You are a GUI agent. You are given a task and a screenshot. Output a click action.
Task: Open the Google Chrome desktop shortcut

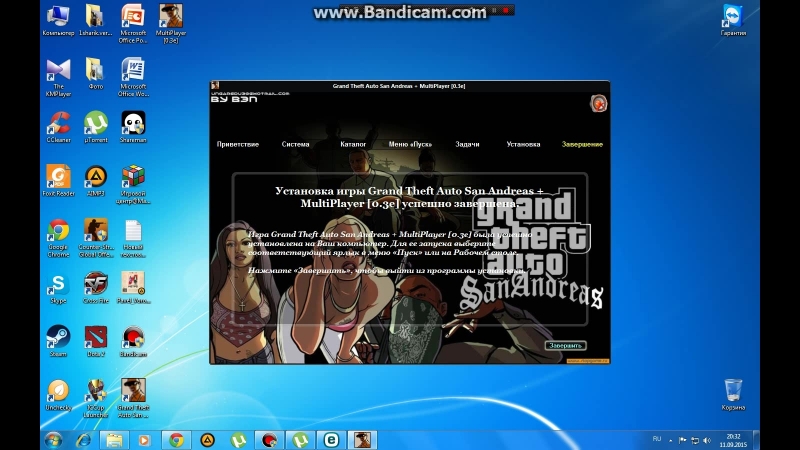[58, 238]
